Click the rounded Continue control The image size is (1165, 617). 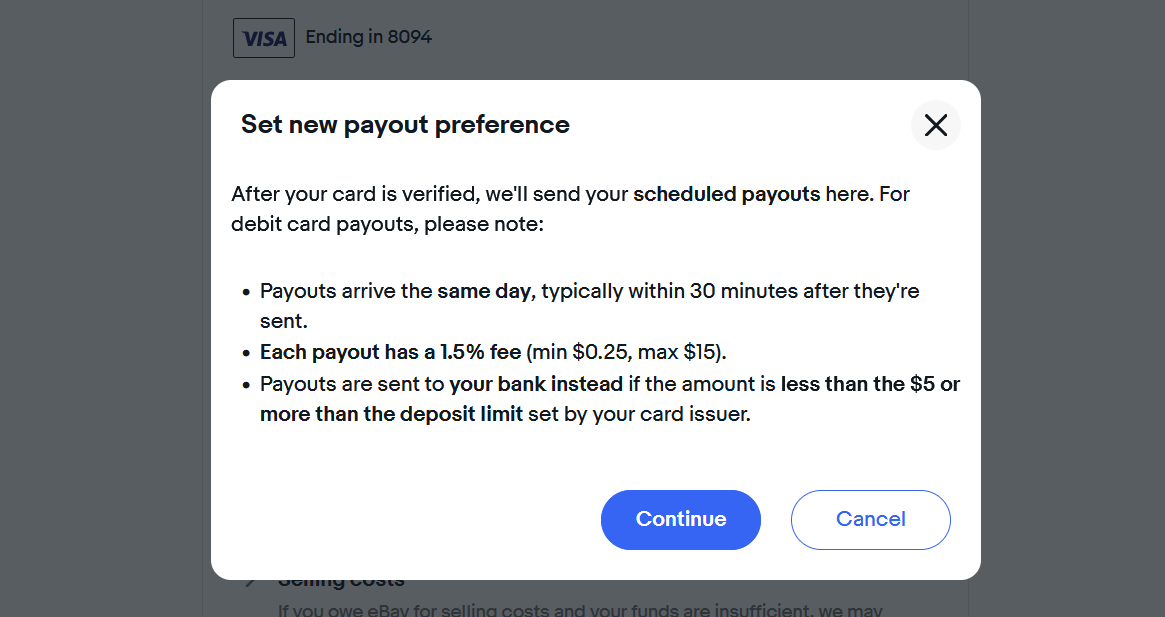coord(680,519)
